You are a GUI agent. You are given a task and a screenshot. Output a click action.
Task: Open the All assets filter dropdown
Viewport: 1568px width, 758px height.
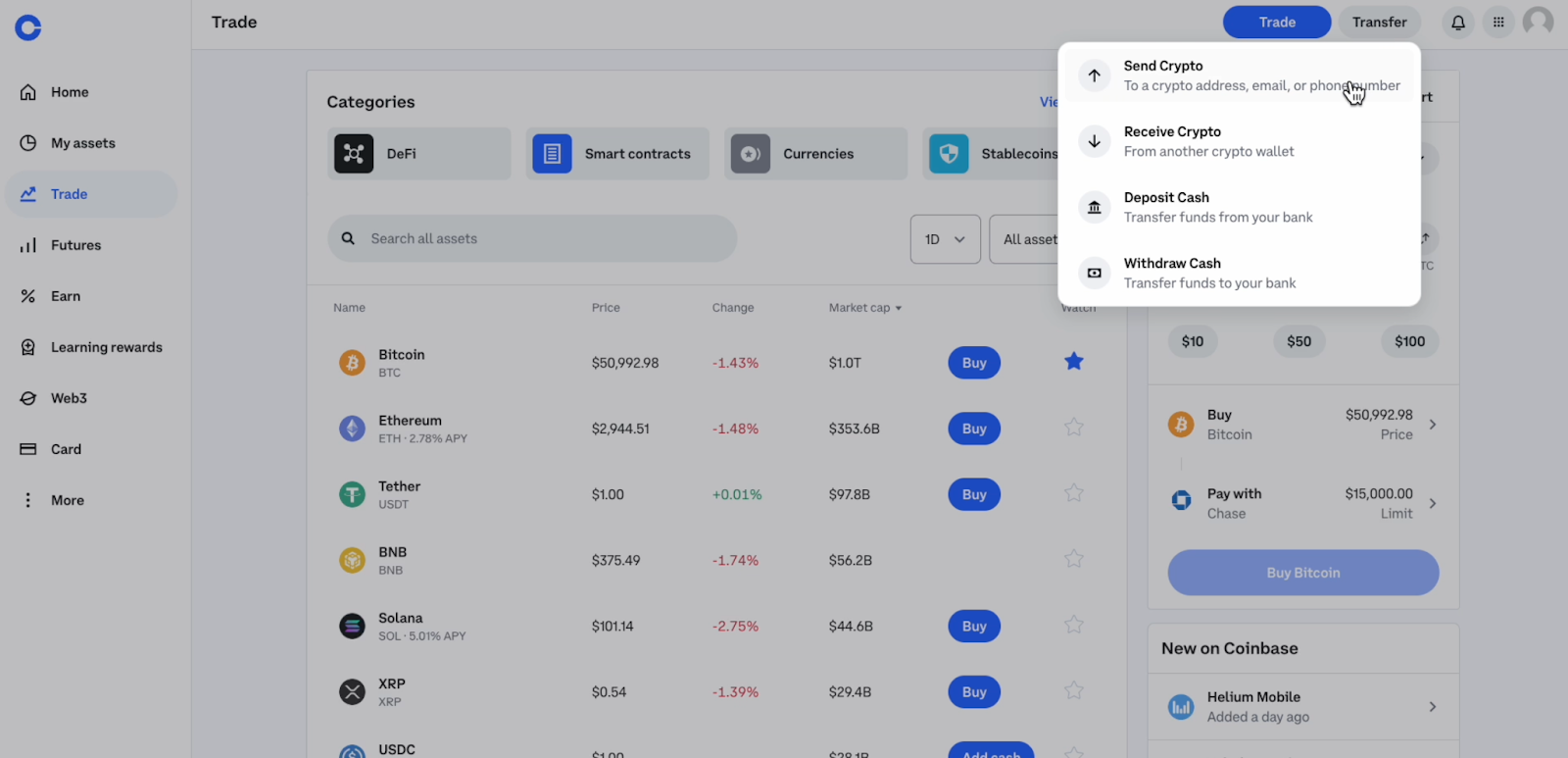(1024, 239)
